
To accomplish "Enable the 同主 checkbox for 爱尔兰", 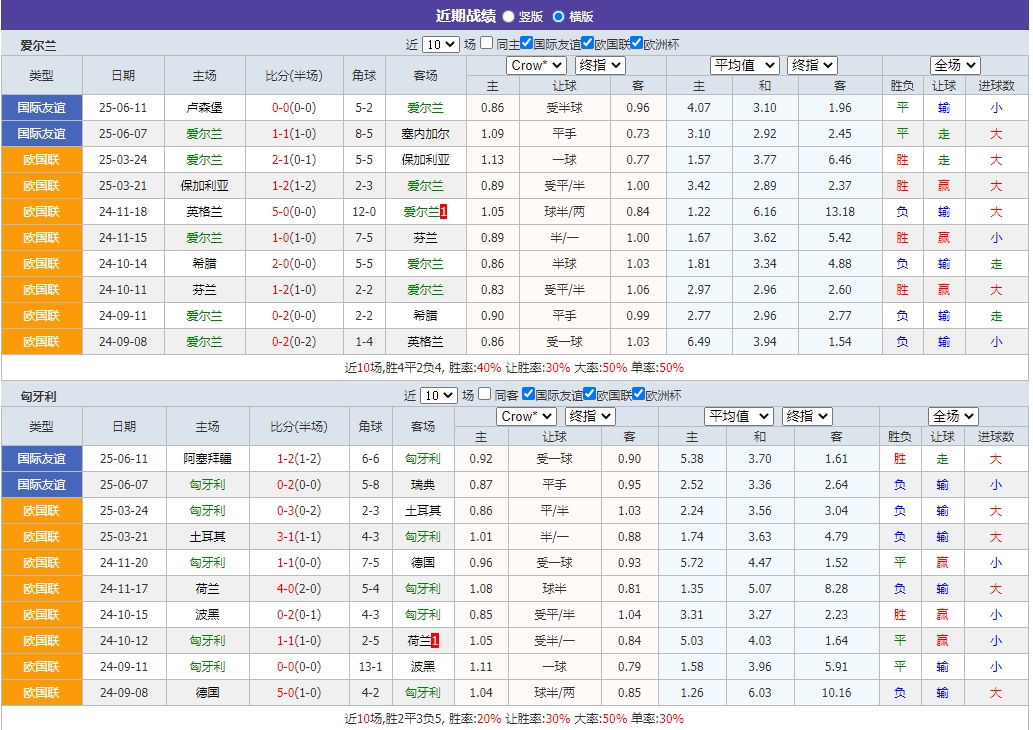I will coord(488,43).
